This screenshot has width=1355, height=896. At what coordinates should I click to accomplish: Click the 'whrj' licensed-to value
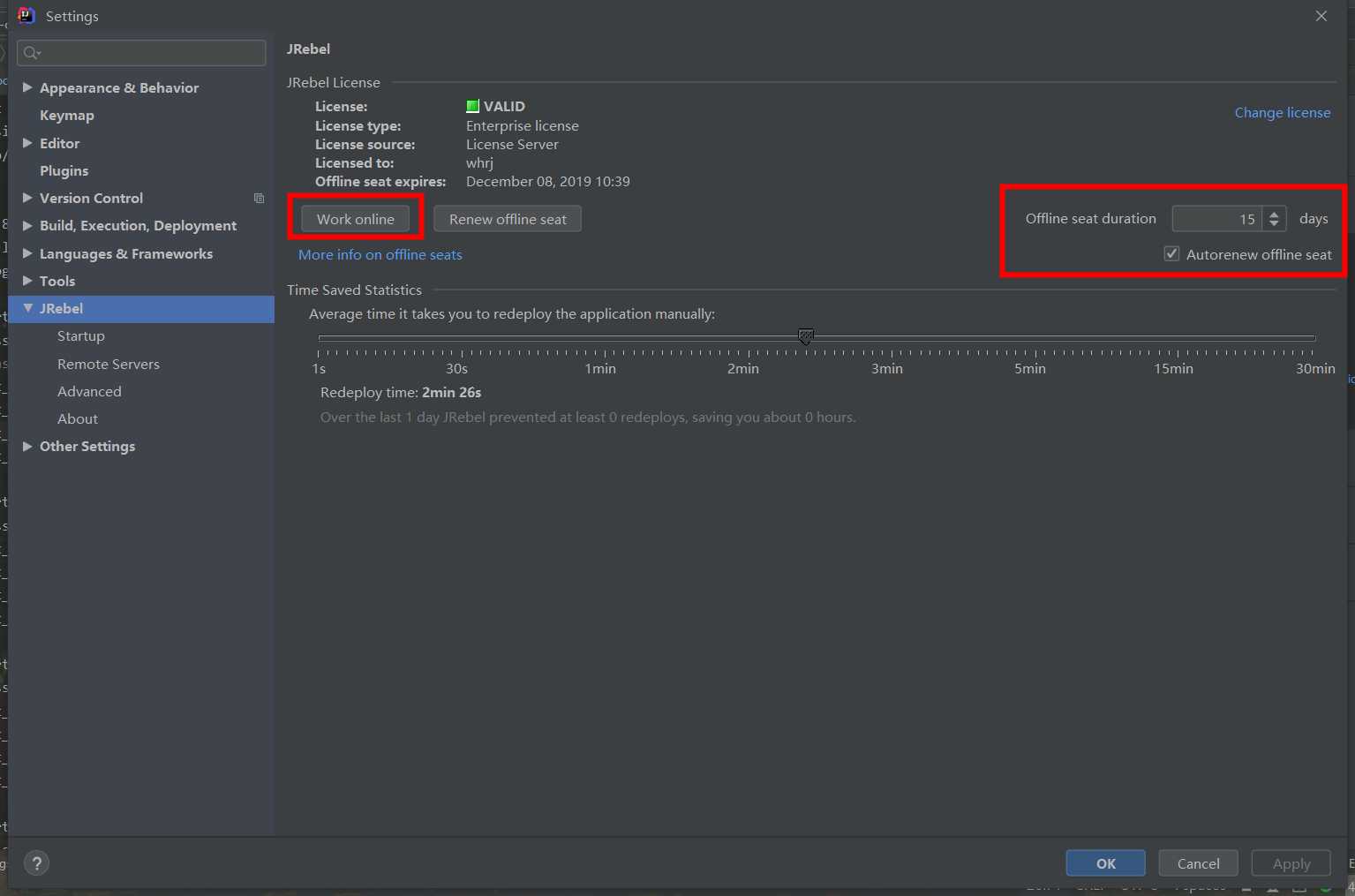pyautogui.click(x=479, y=162)
